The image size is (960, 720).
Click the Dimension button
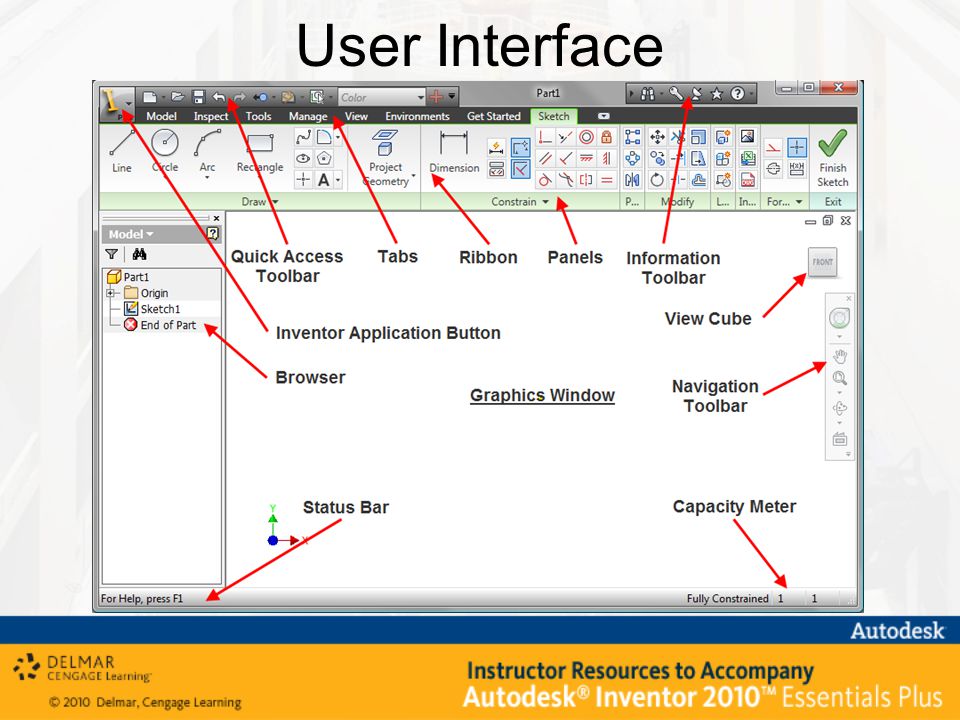(454, 152)
